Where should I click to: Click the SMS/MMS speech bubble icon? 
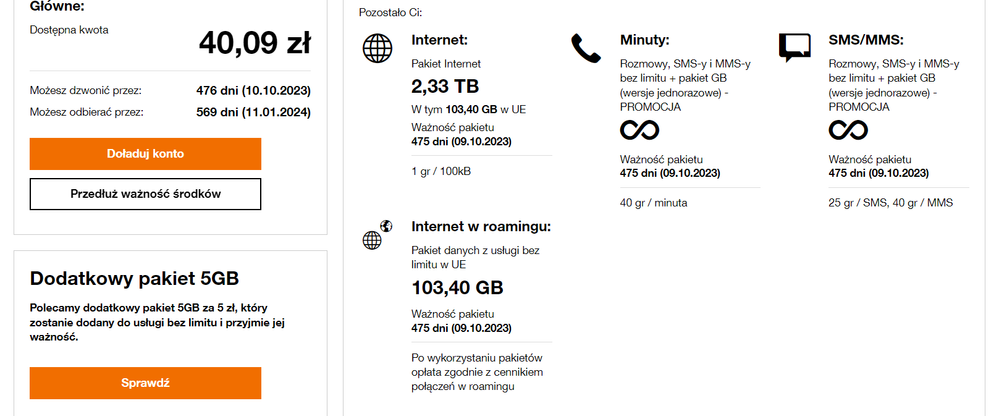[x=794, y=47]
